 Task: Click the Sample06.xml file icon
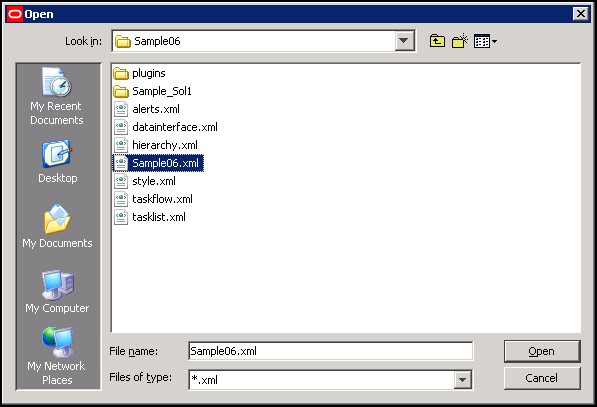pos(121,163)
